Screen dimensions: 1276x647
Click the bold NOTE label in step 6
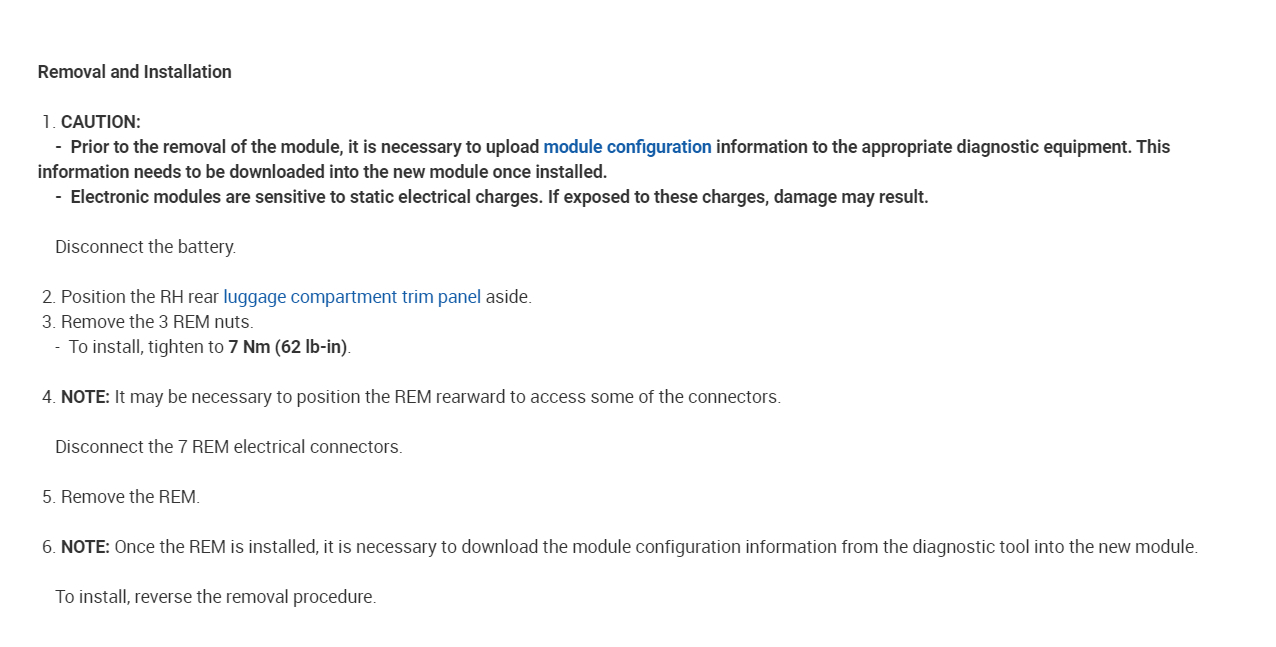coord(85,547)
